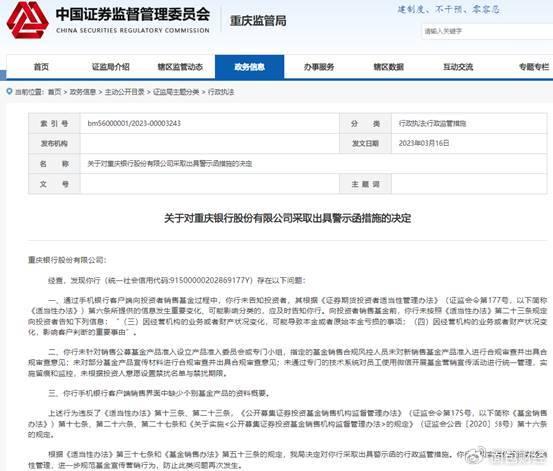Open the 办事服务 navigation tab

(319, 67)
